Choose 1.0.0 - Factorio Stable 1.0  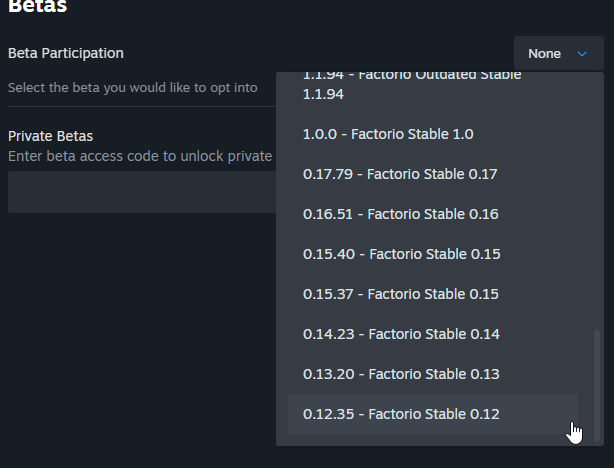[x=388, y=134]
